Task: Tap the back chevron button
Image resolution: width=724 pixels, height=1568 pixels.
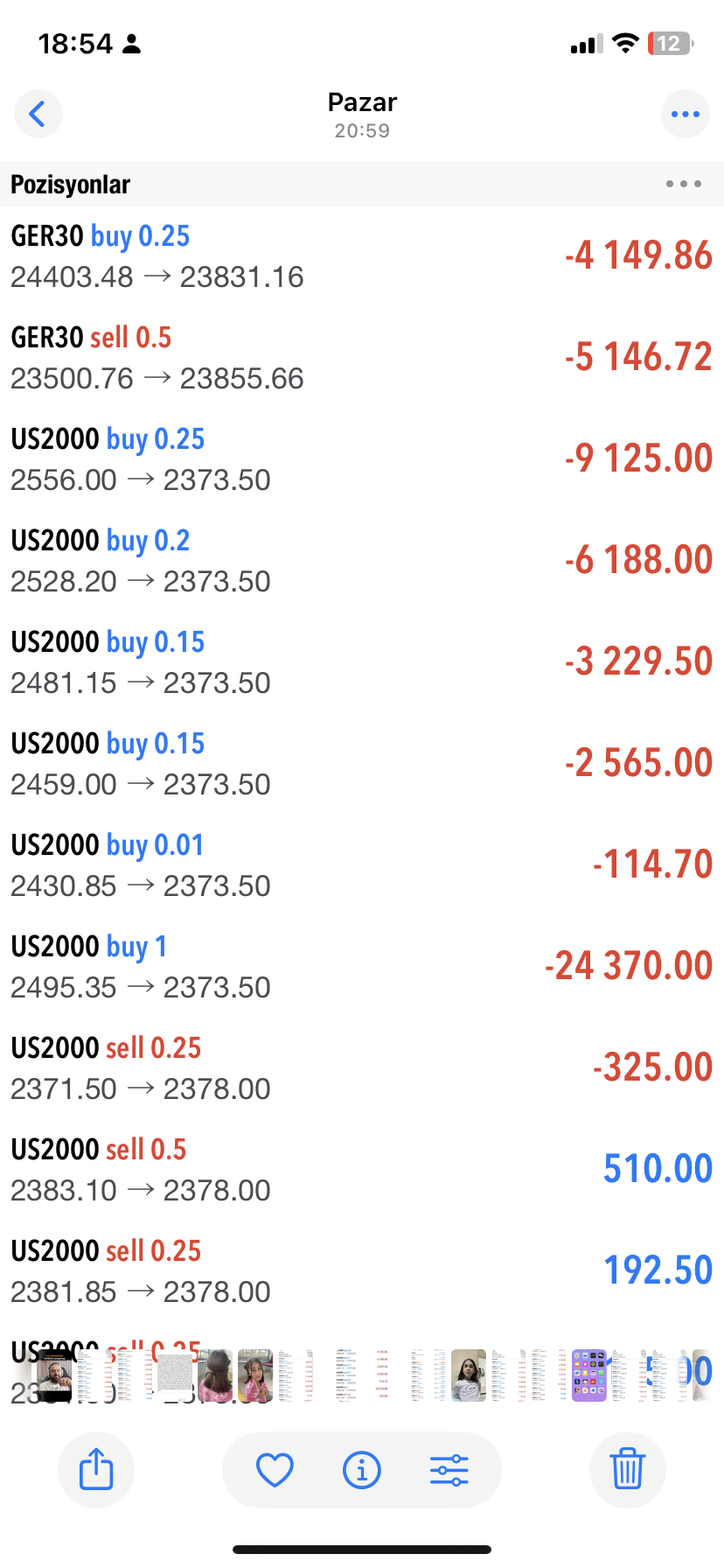Action: 38,114
